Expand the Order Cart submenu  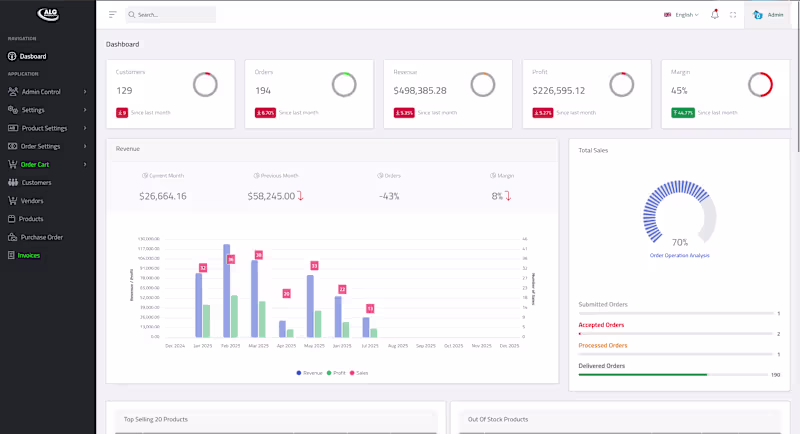click(x=47, y=164)
